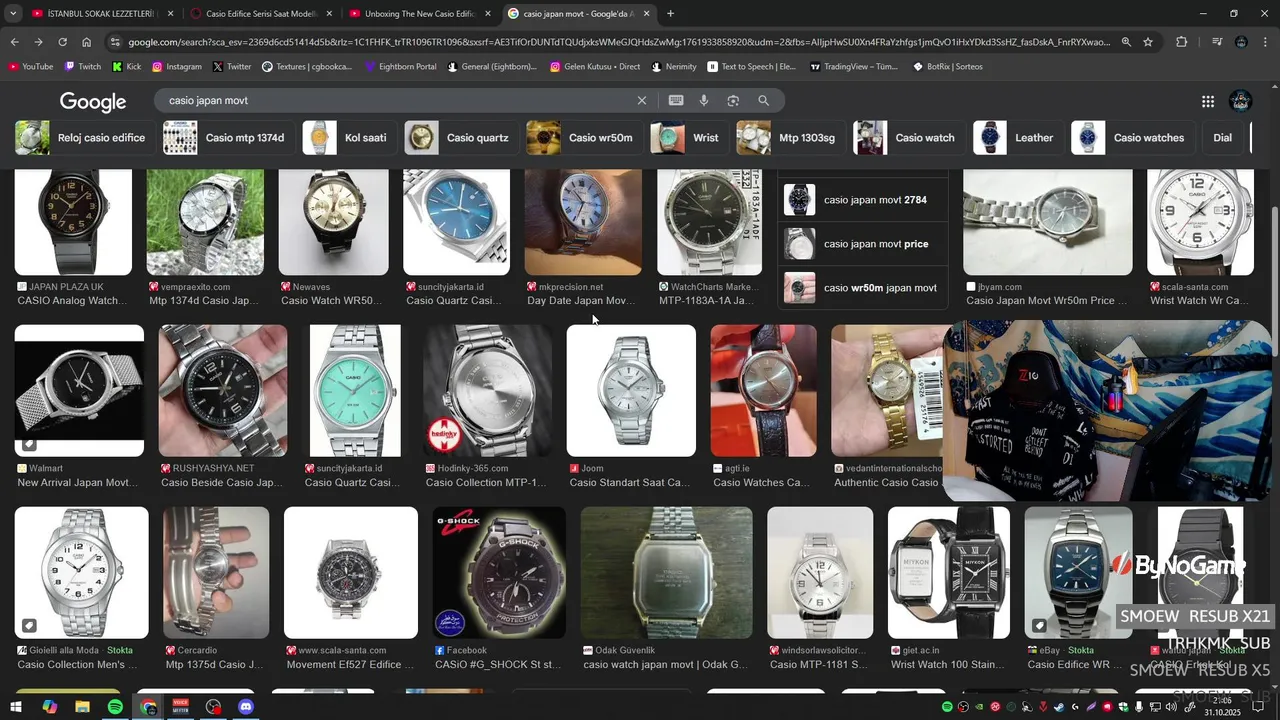Choose related search casio japan movt price
Image resolution: width=1280 pixels, height=720 pixels.
pyautogui.click(x=863, y=244)
